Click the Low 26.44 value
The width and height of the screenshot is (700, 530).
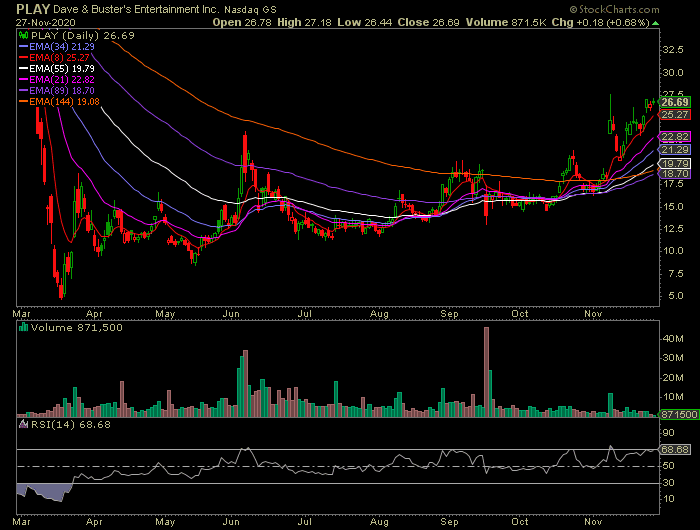click(365, 22)
